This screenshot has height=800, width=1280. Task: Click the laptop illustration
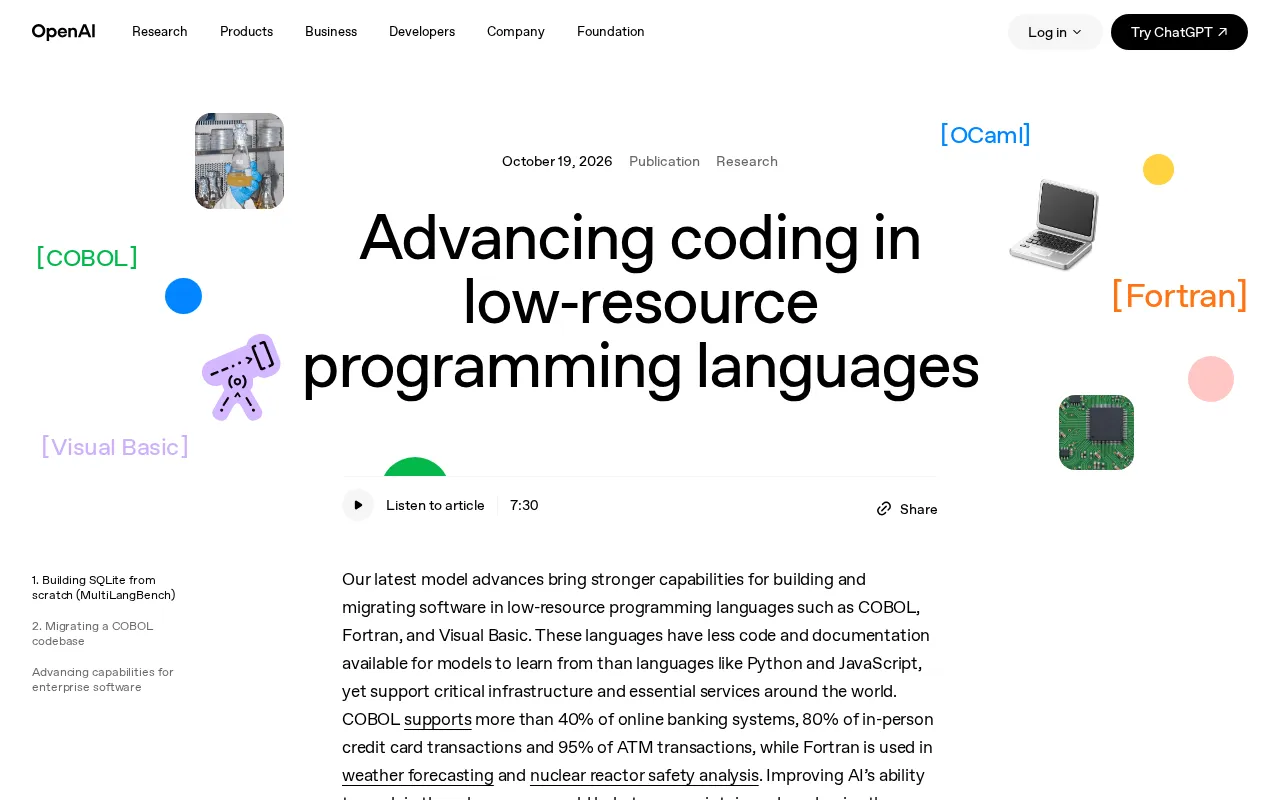point(1054,224)
